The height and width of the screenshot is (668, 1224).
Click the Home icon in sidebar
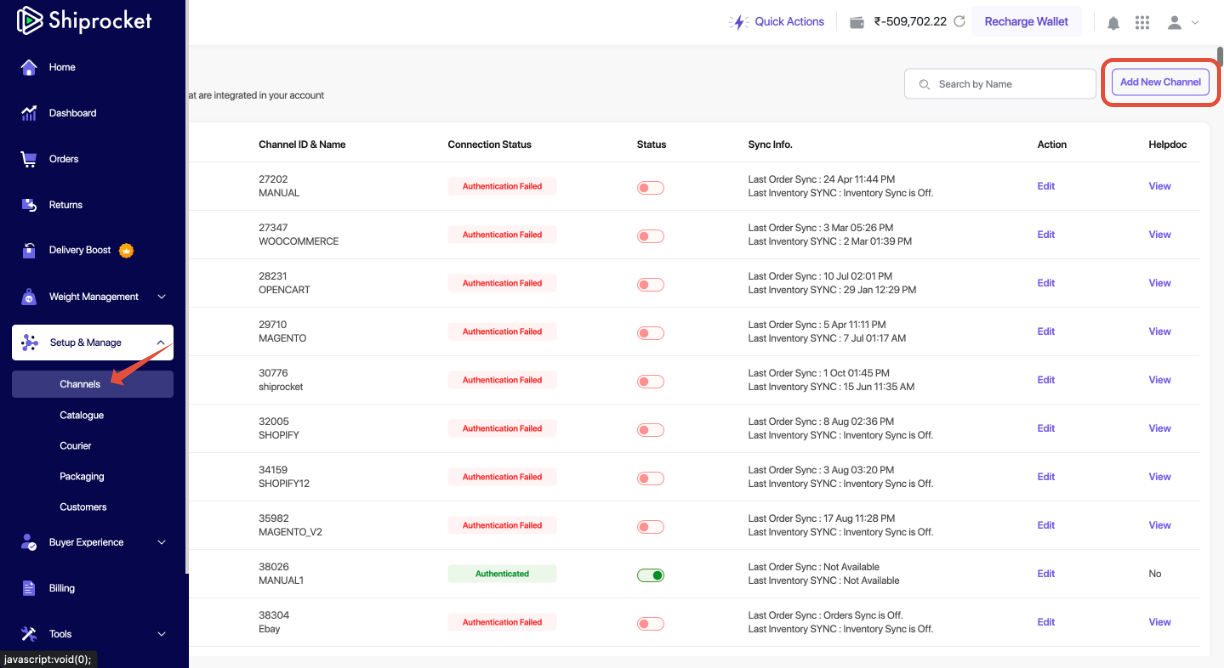click(29, 67)
